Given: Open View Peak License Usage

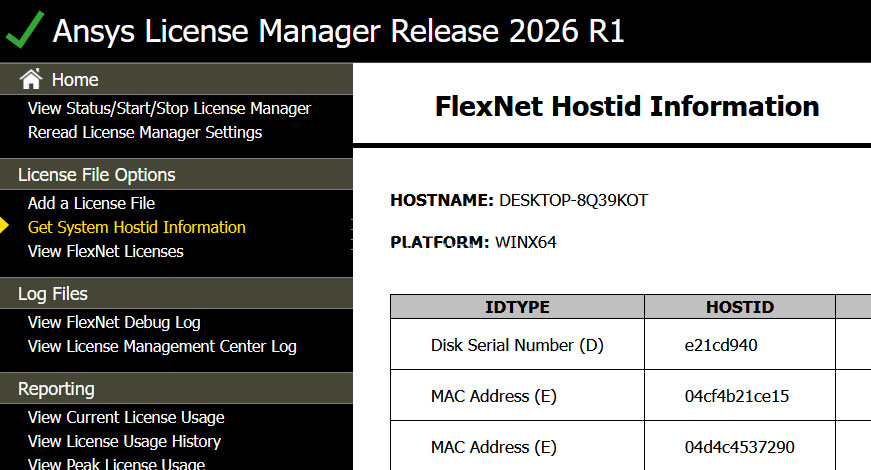Looking at the screenshot, I should click(117, 464).
